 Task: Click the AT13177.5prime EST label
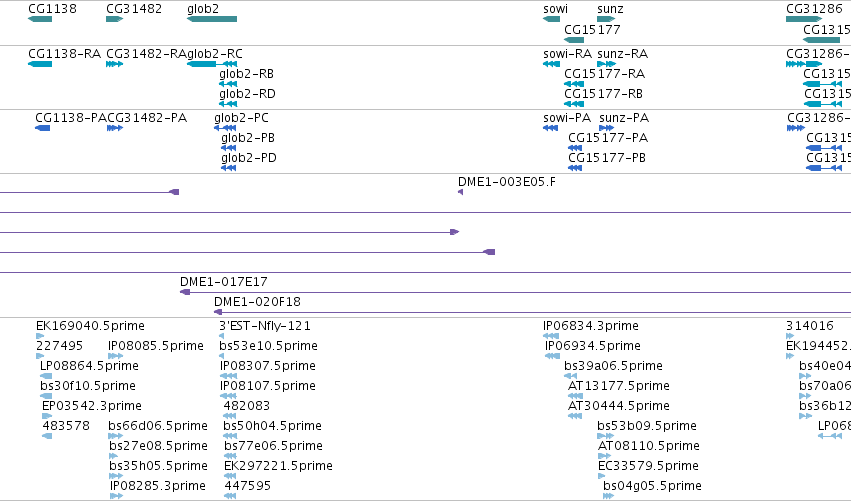tap(619, 386)
